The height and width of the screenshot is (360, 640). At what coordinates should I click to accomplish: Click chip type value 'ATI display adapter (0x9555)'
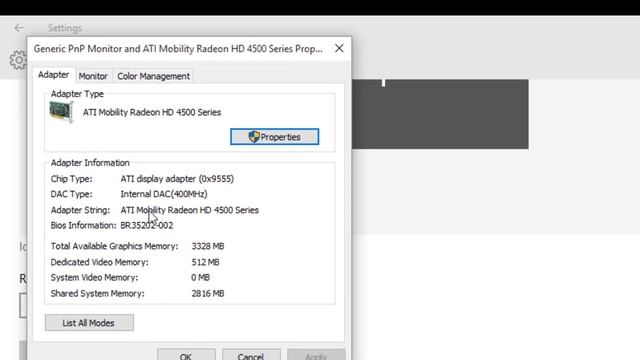click(x=177, y=179)
